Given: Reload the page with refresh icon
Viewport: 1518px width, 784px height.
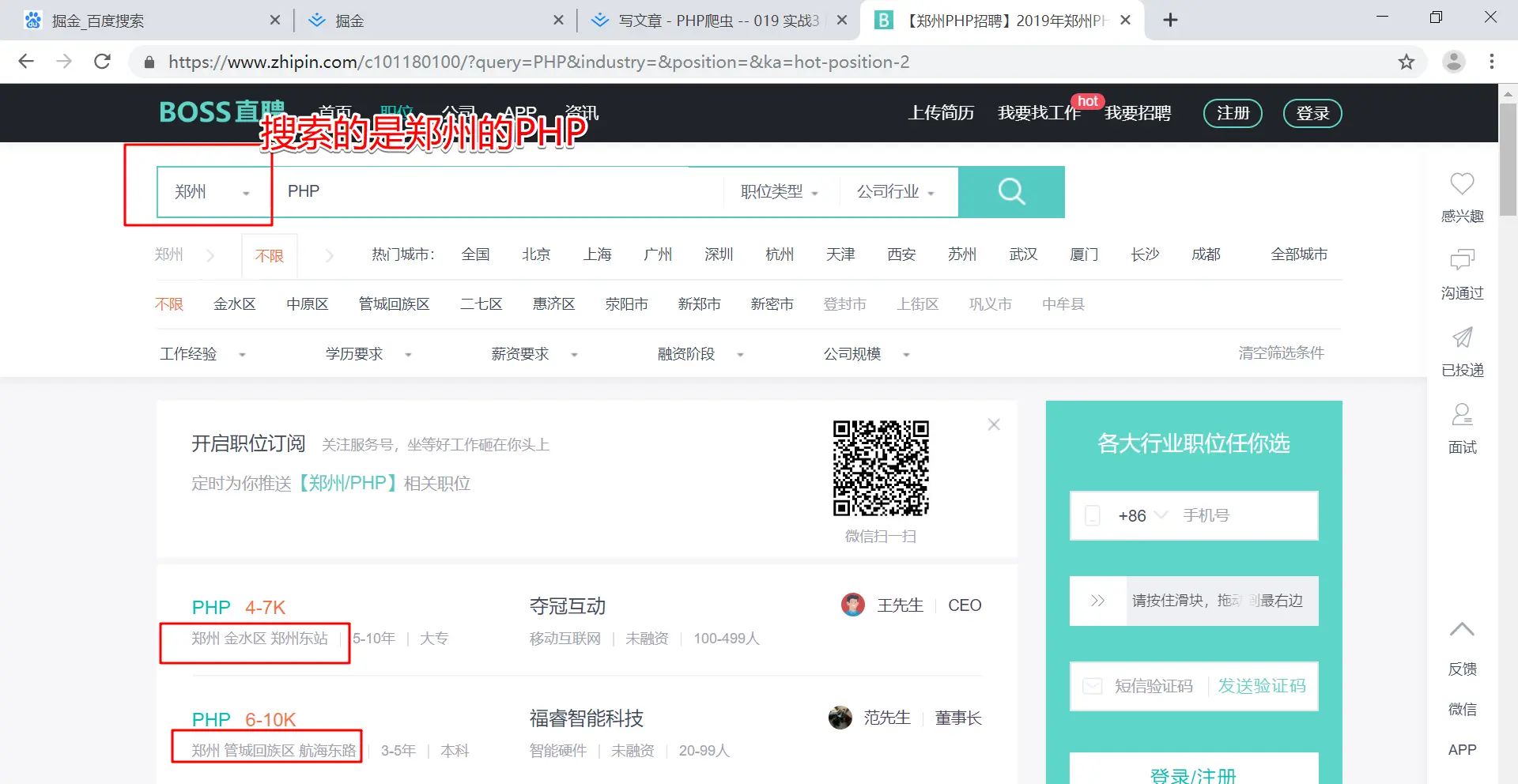Looking at the screenshot, I should pyautogui.click(x=102, y=62).
